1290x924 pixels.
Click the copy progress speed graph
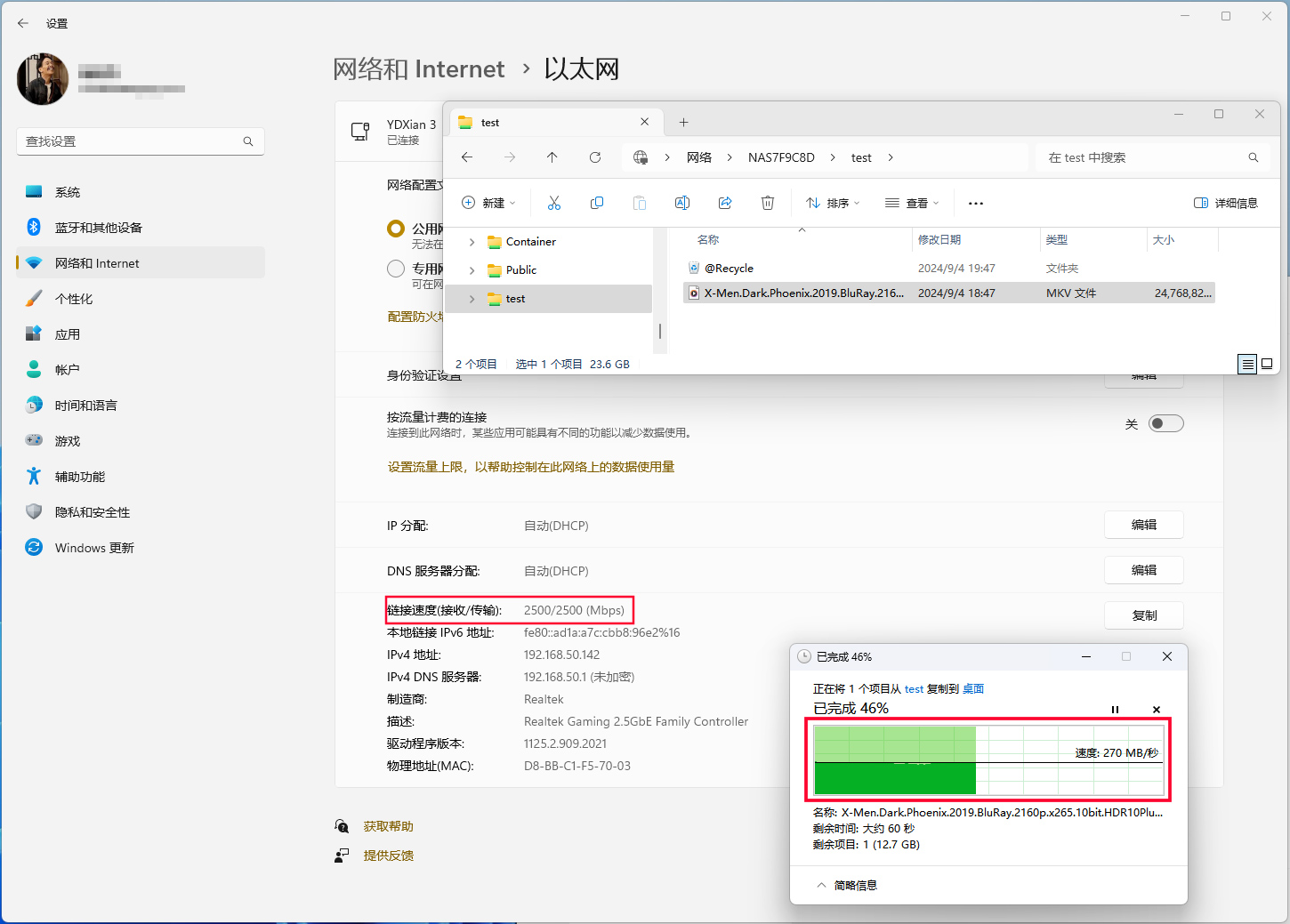coord(988,760)
